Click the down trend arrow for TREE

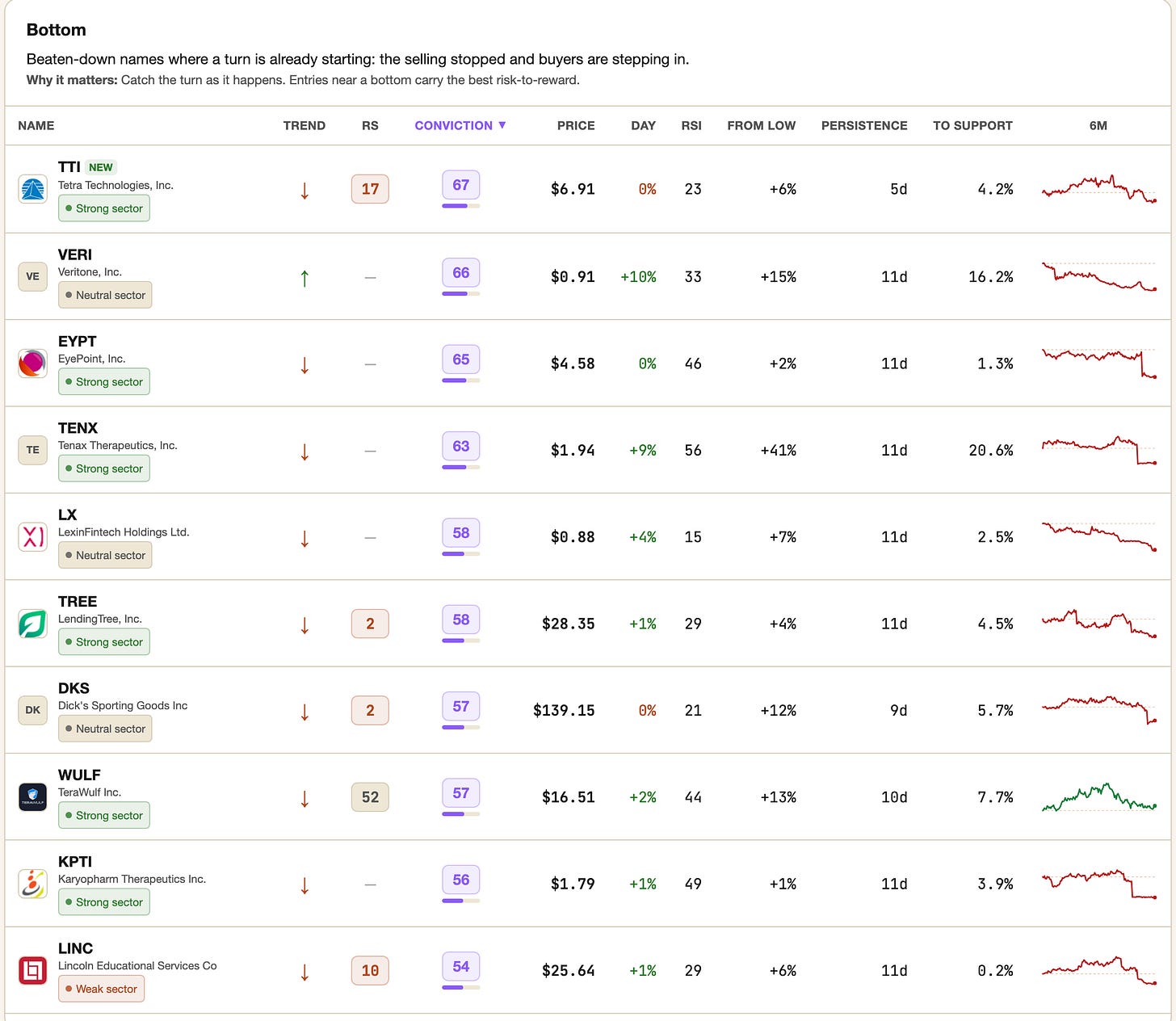(x=304, y=625)
